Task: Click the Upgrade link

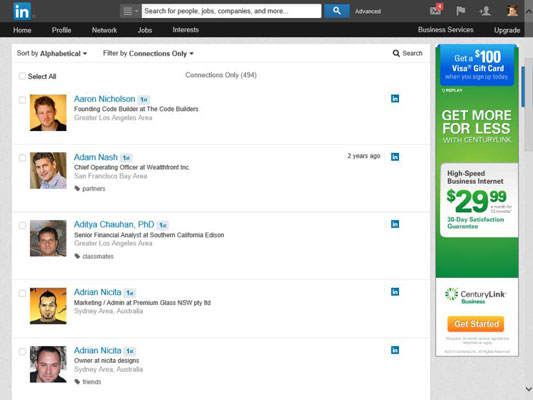Action: click(x=507, y=30)
